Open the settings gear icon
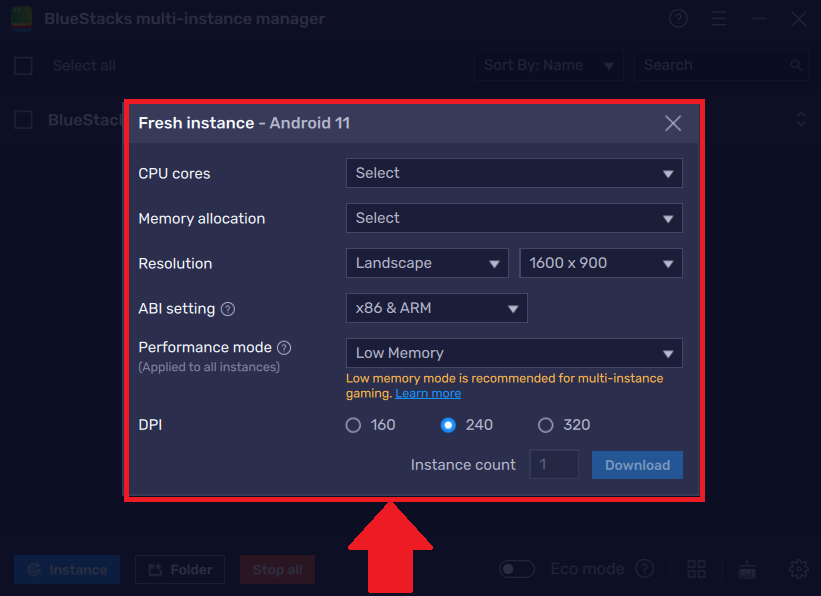 (x=797, y=568)
